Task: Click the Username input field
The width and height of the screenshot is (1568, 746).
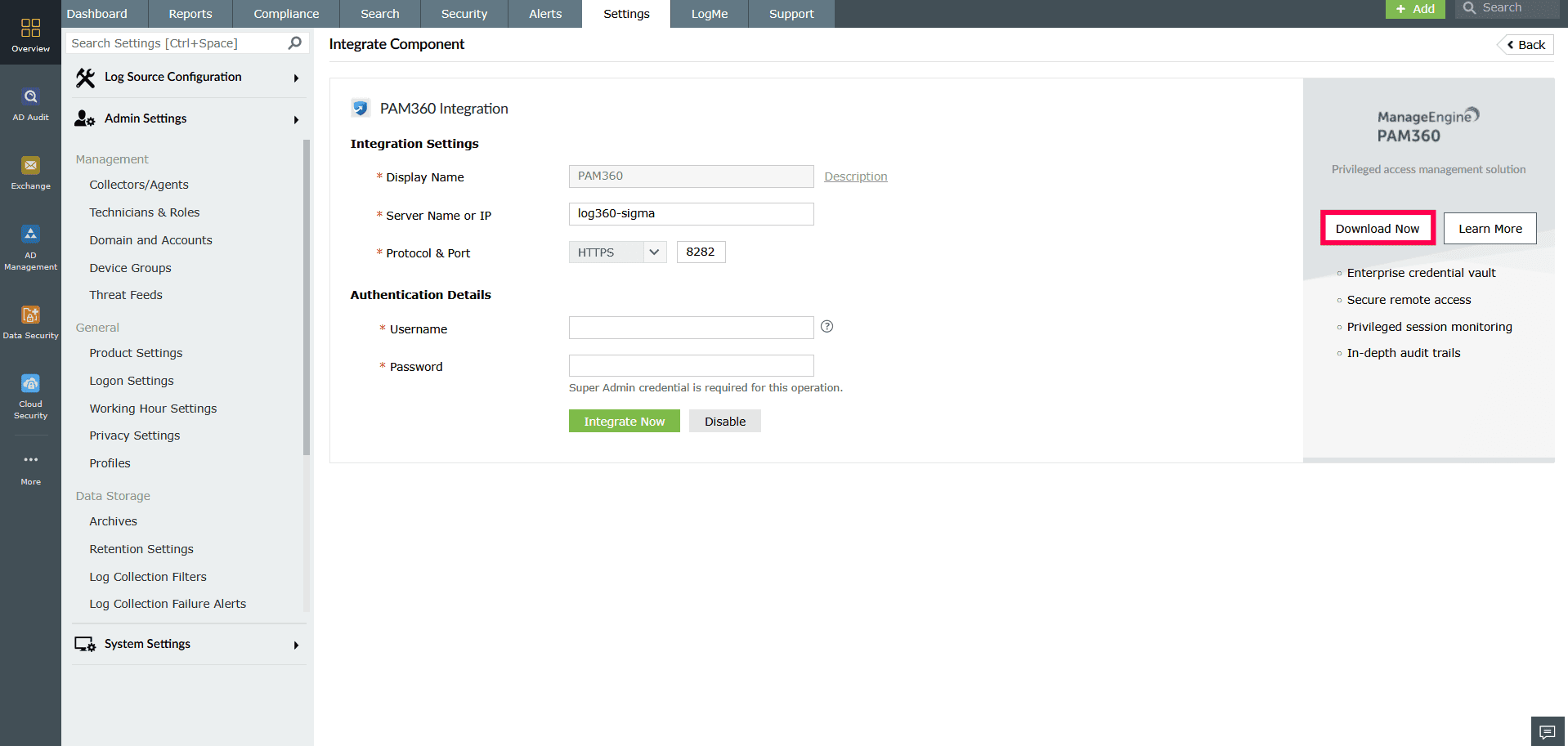Action: [x=692, y=328]
